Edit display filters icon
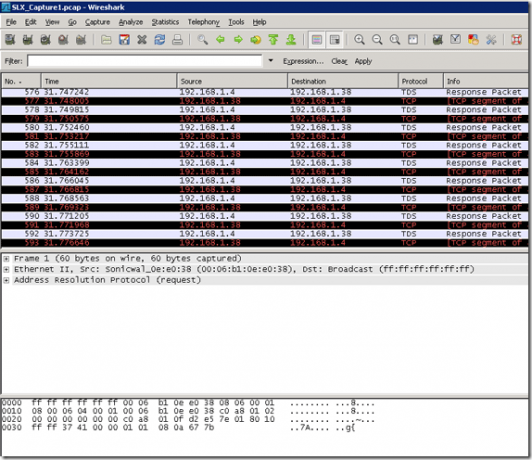This screenshot has height=460, width=532. pos(455,40)
